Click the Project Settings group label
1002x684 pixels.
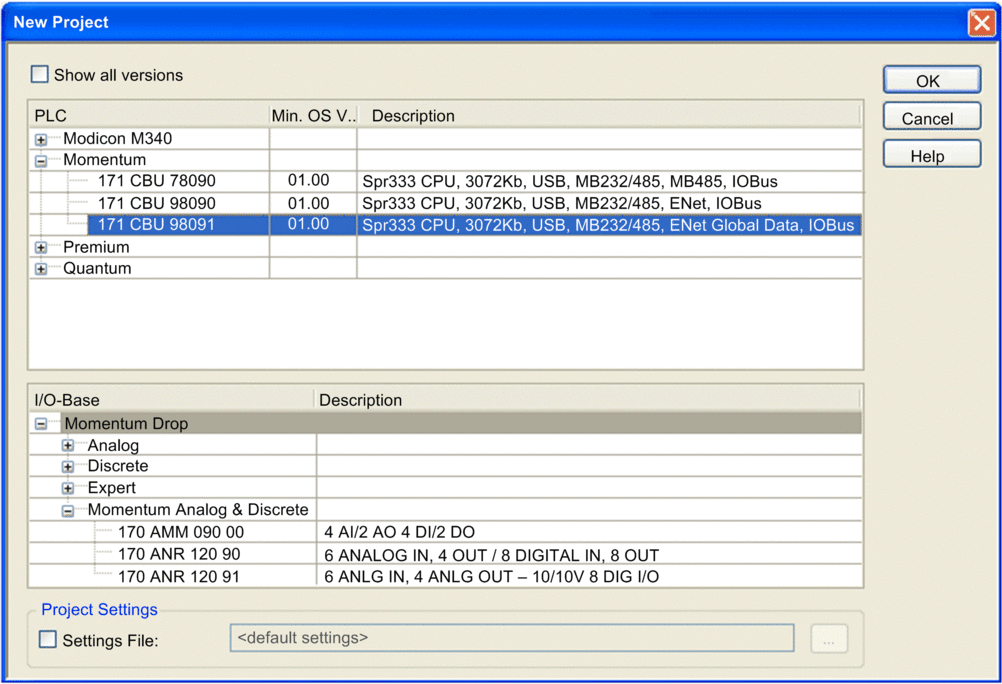pos(99,609)
